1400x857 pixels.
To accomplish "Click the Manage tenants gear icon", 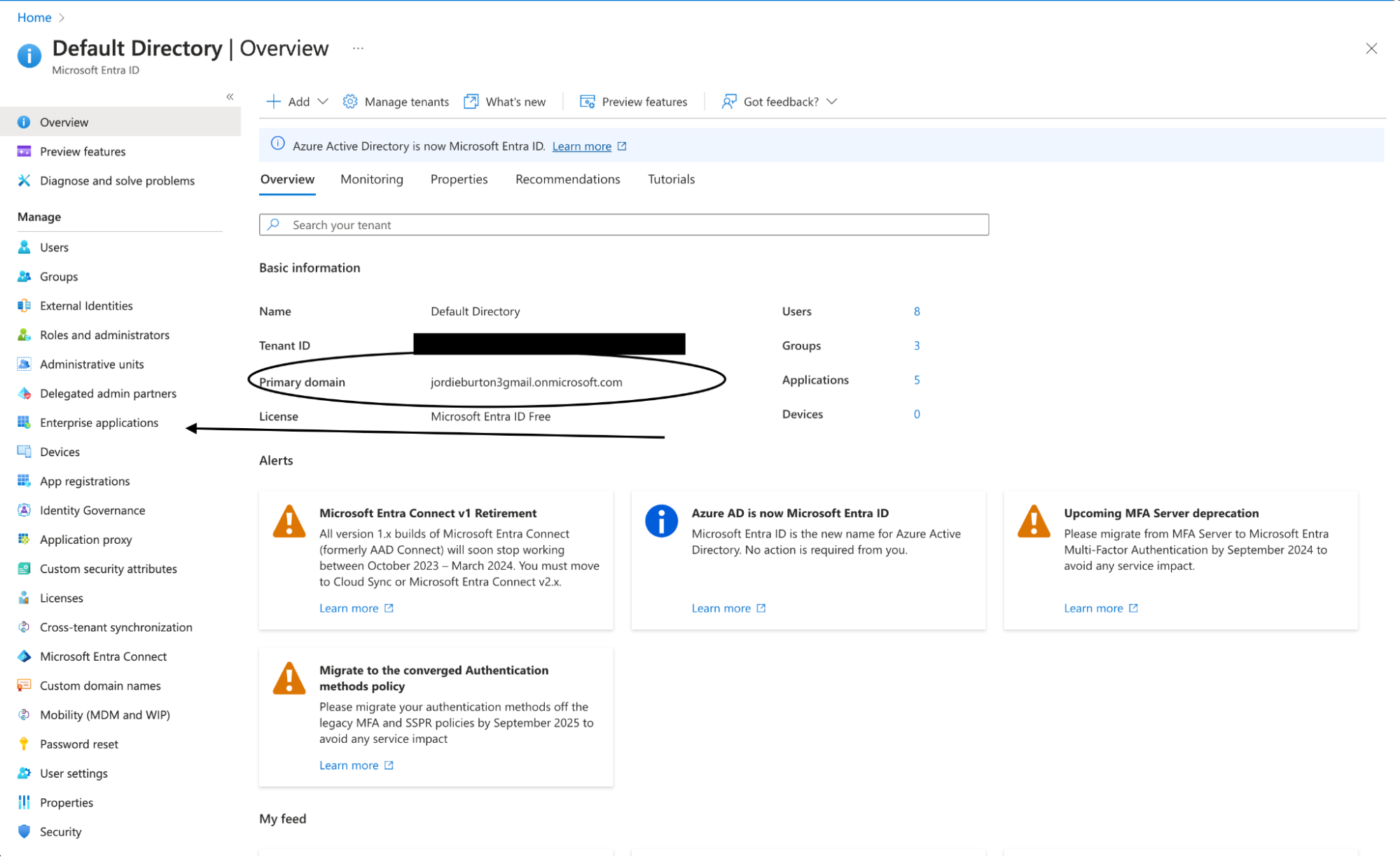I will (x=350, y=102).
